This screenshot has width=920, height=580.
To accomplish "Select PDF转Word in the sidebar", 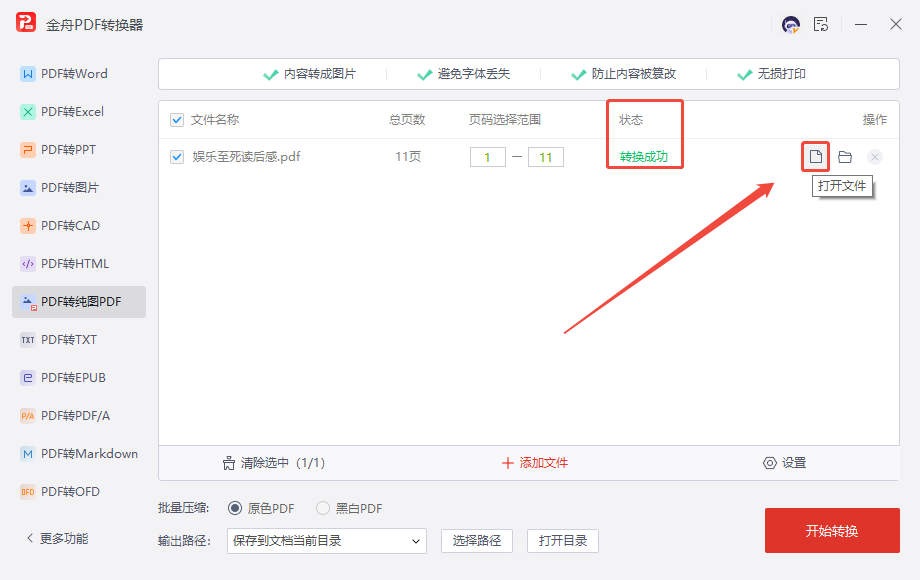I will pos(79,74).
